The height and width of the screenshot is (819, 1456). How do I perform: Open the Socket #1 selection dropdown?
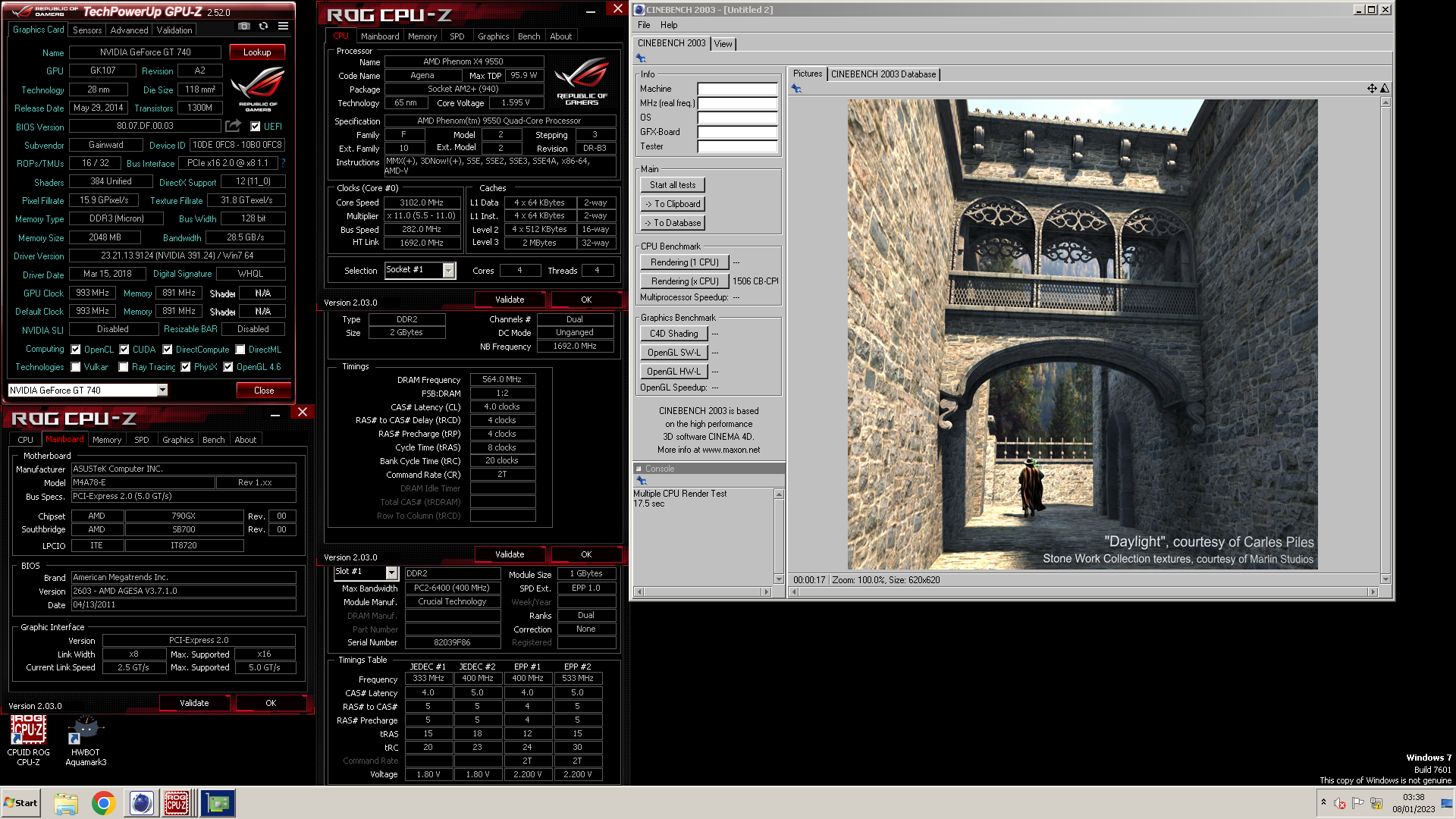coord(448,271)
